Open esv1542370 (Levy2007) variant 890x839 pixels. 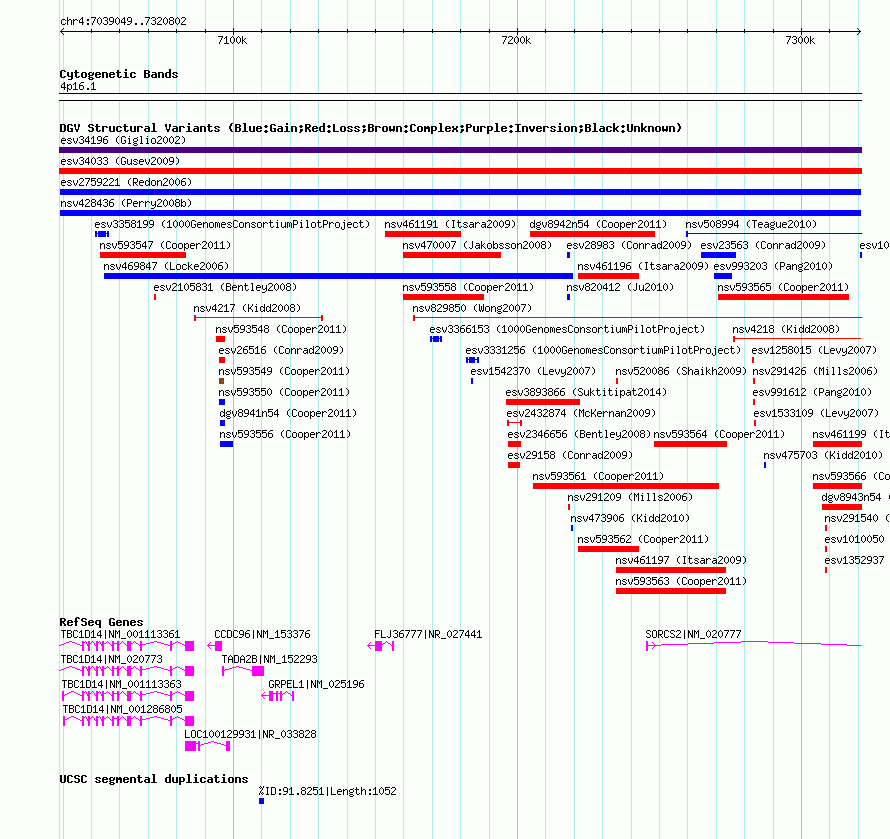(472, 381)
